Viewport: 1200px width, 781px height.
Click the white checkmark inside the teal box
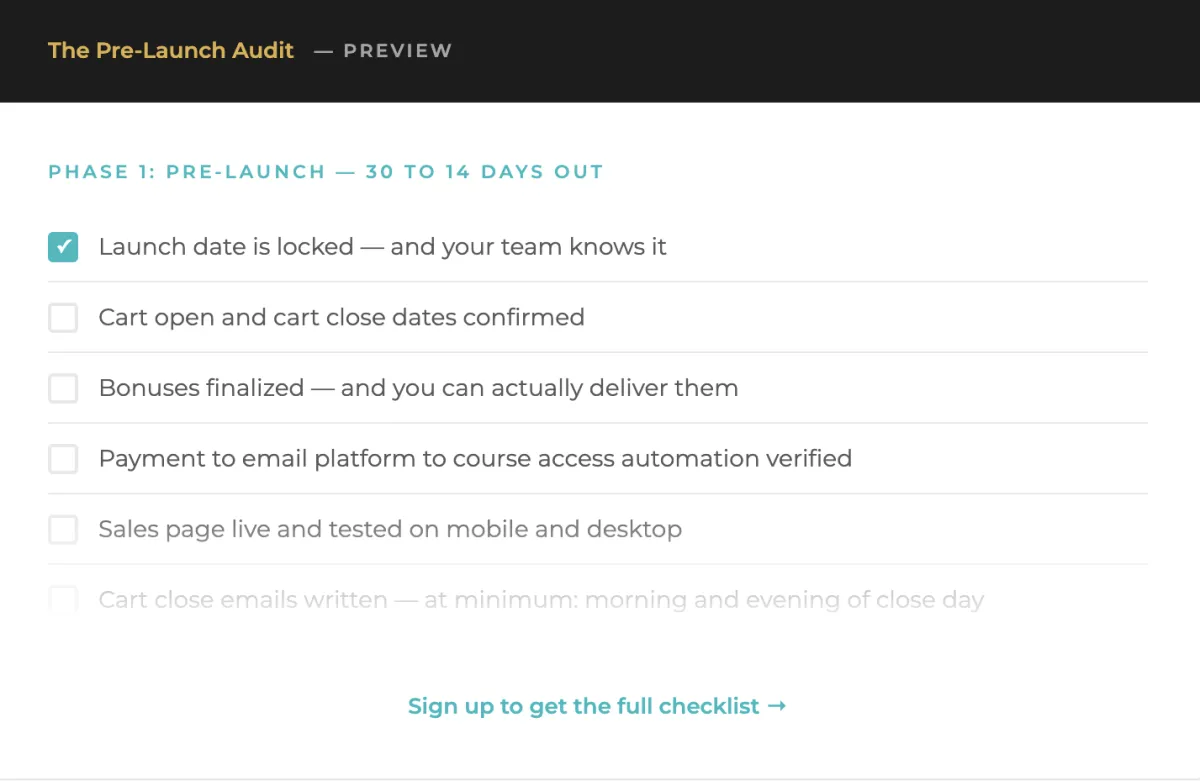(x=63, y=247)
